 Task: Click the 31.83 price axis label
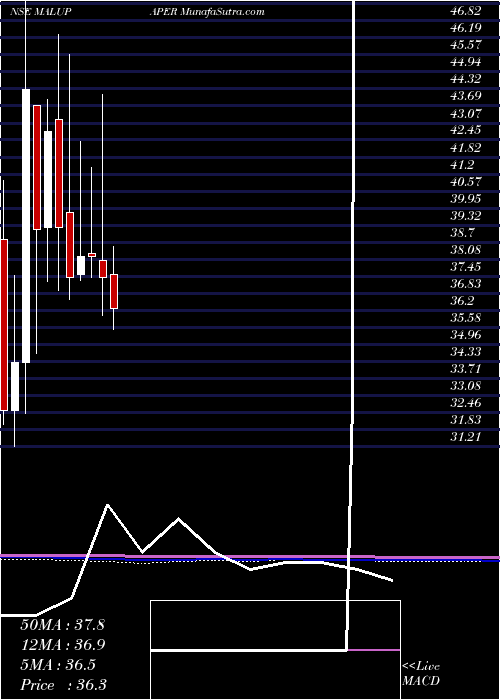(465, 419)
